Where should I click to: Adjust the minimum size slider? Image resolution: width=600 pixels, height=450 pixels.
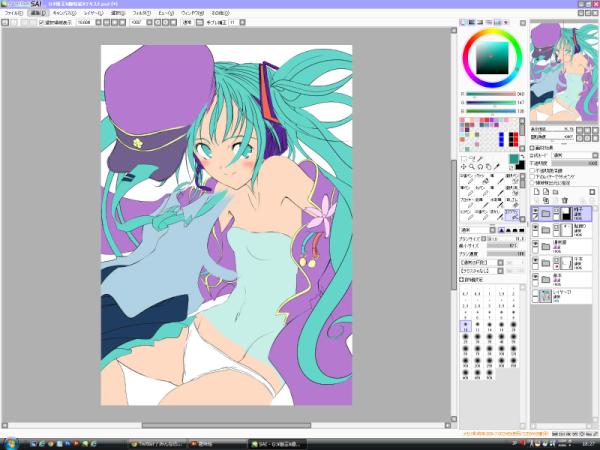coord(506,246)
